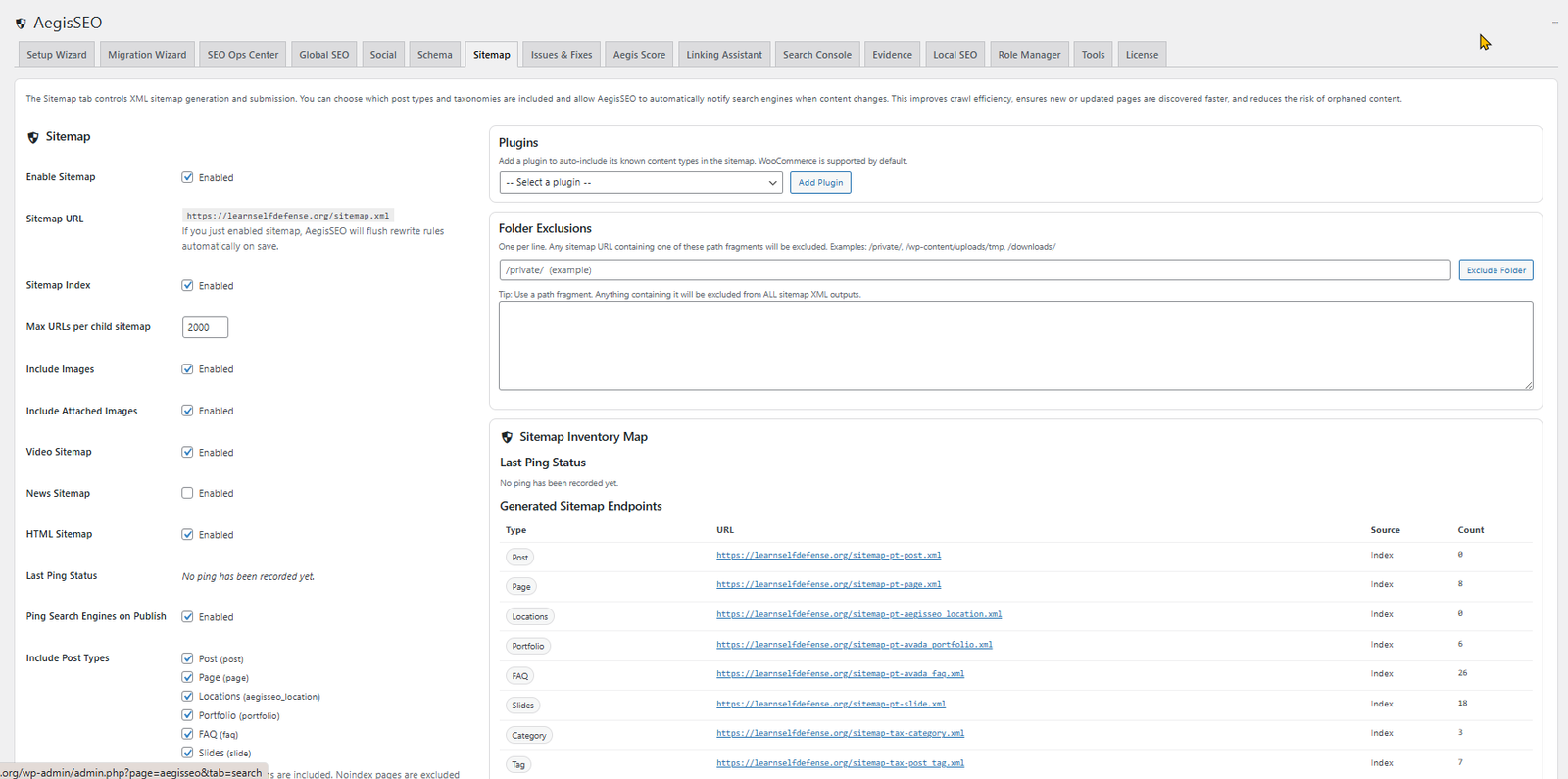Click the AegisSEO shield logo icon
Screen dimensions: 1568x779
21,24
